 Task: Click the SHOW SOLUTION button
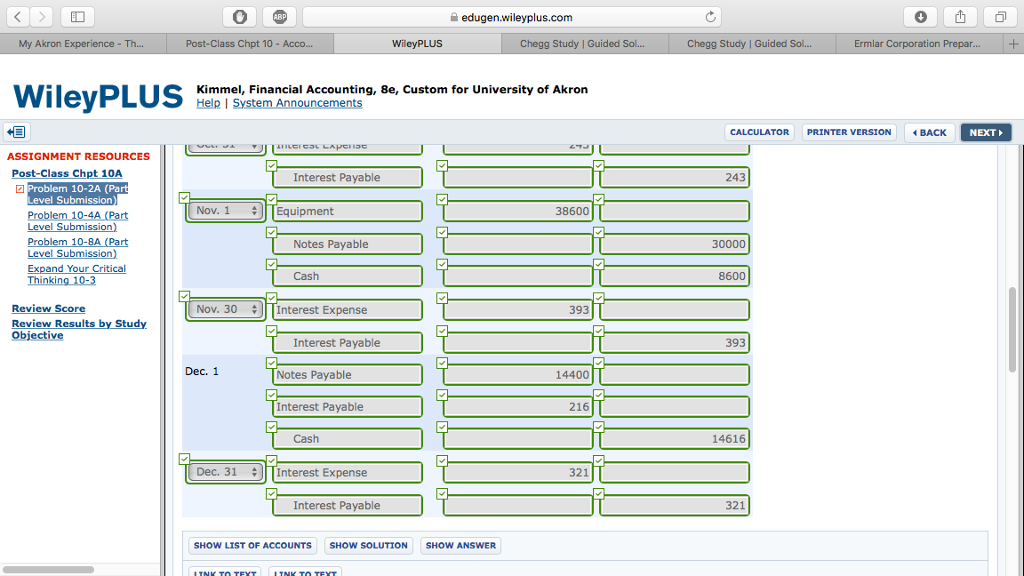point(368,545)
